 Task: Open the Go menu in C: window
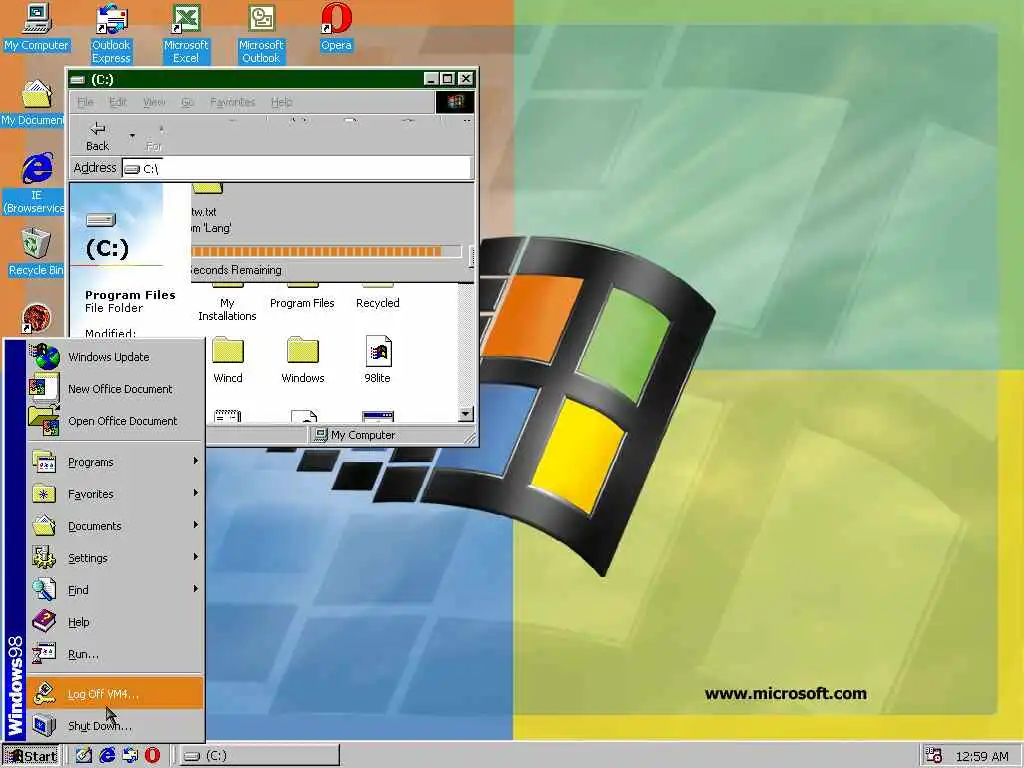click(x=187, y=102)
